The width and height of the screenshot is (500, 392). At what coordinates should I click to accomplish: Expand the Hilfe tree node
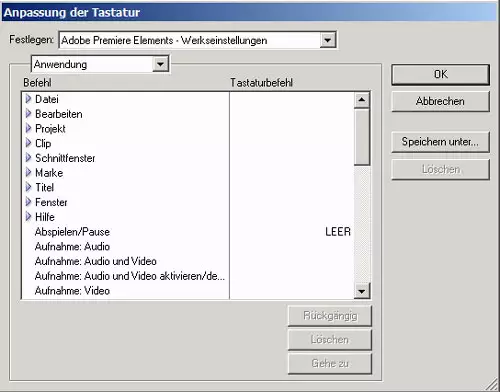coord(28,216)
